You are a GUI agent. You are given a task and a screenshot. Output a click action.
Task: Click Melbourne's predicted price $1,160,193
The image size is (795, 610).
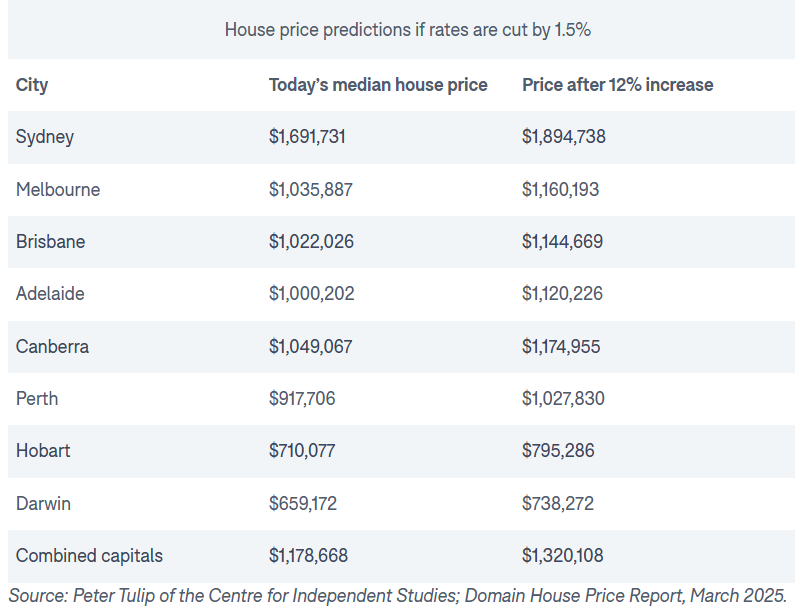coord(560,189)
